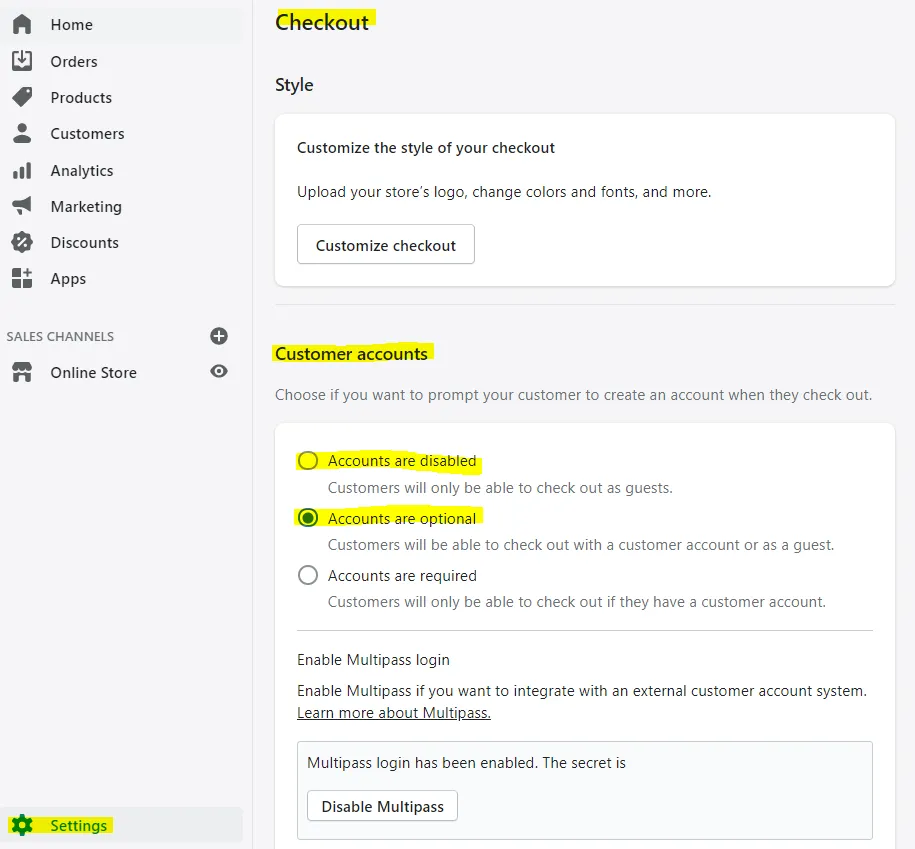
Task: Open Analytics bar chart icon
Action: [22, 170]
